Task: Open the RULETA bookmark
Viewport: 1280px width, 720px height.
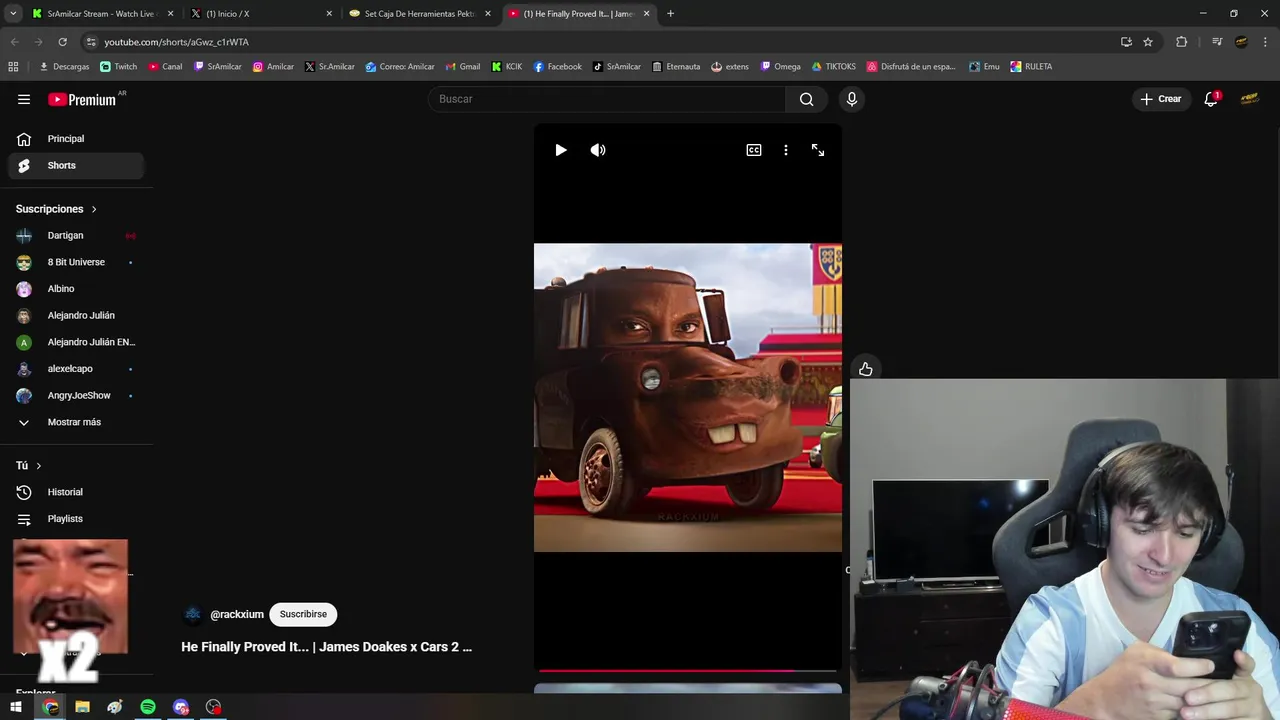Action: click(1031, 67)
